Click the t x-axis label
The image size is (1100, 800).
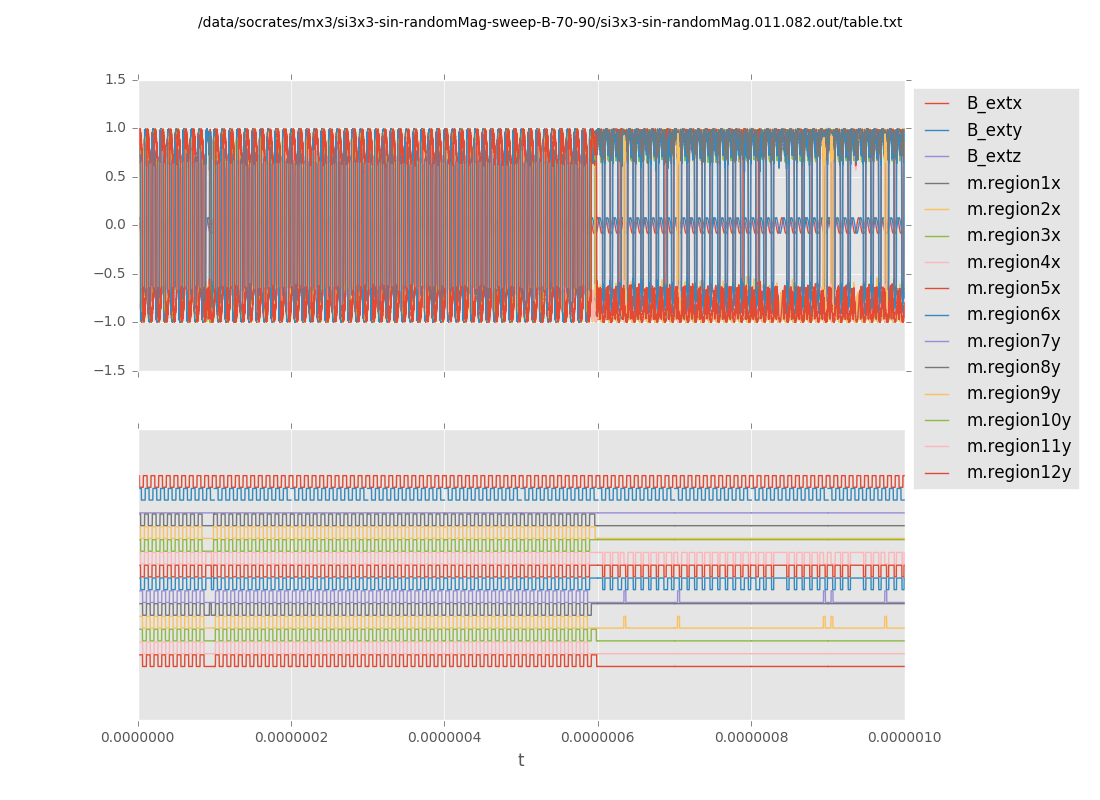(x=521, y=761)
